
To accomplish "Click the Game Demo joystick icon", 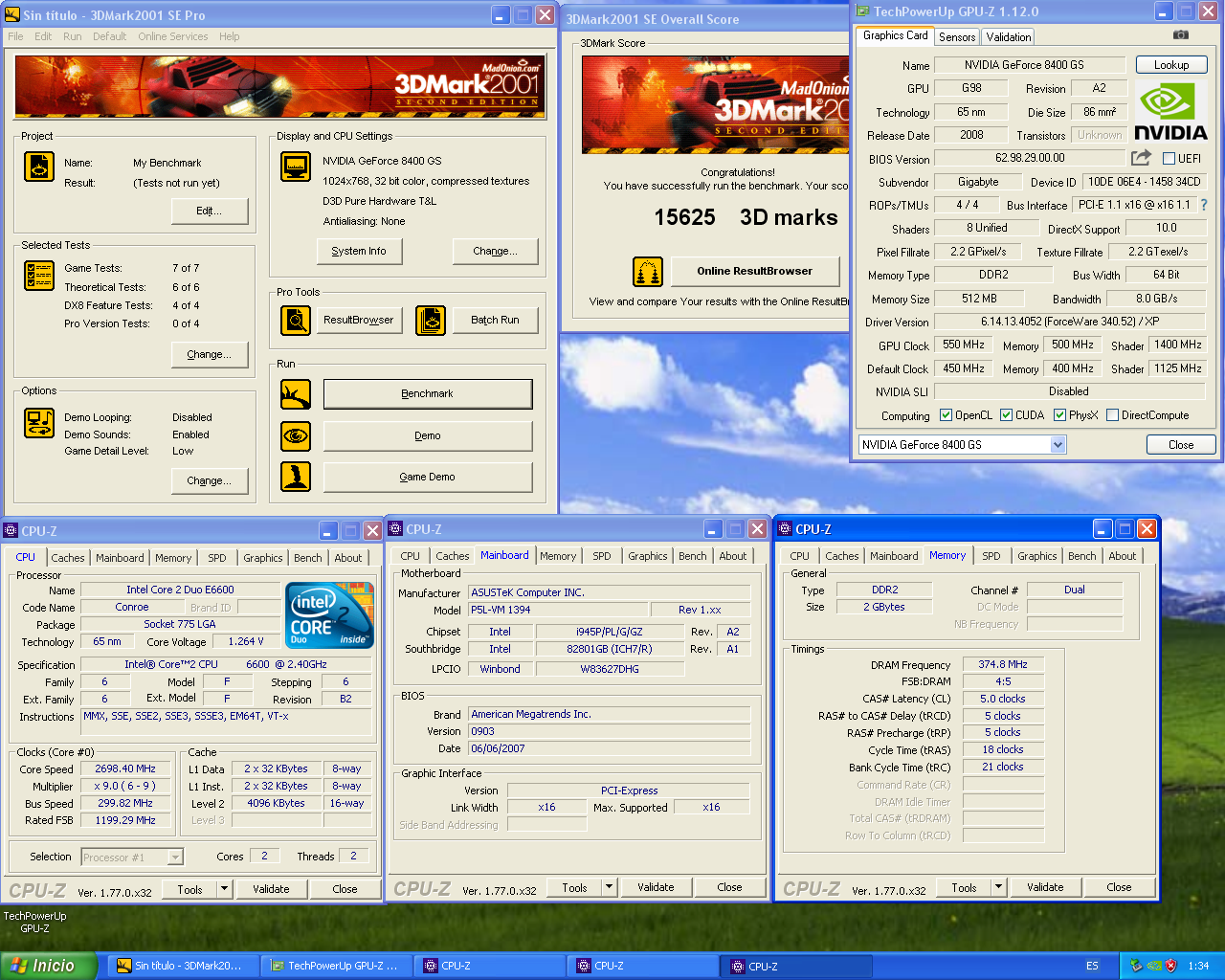I will 296,477.
